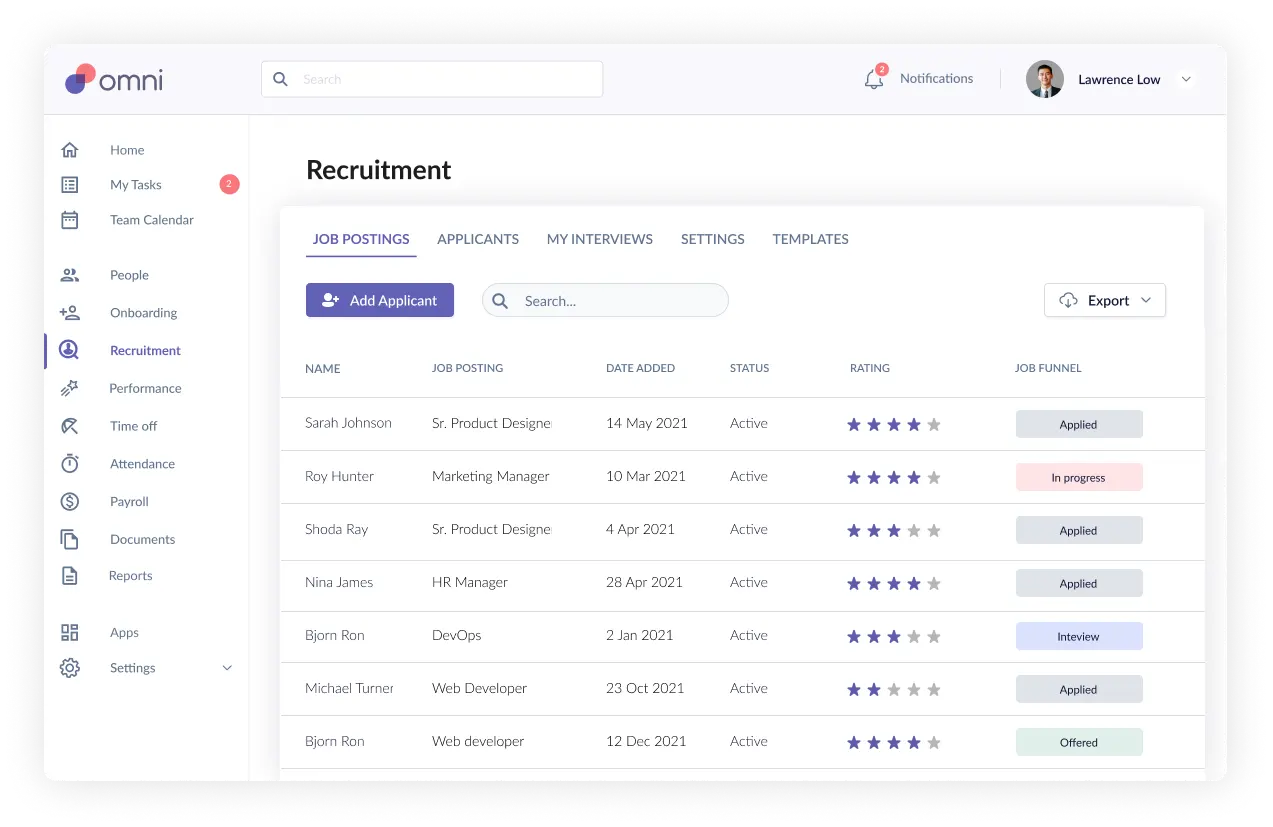1273x827 pixels.
Task: Click the Home icon in sidebar
Action: coord(70,150)
